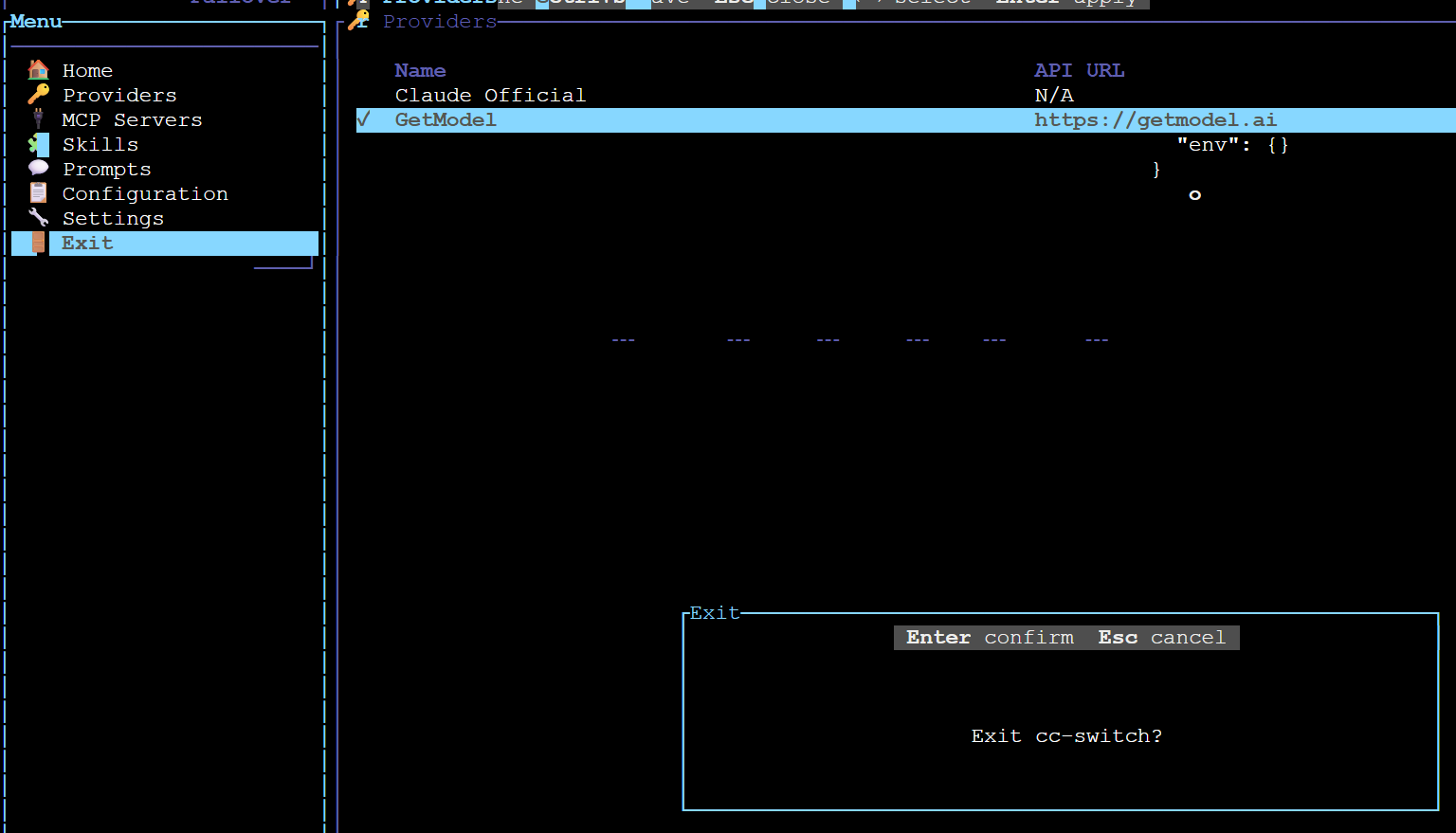Screen dimensions: 1456x833
Task: Select Configuration in the menu
Action: [x=145, y=193]
